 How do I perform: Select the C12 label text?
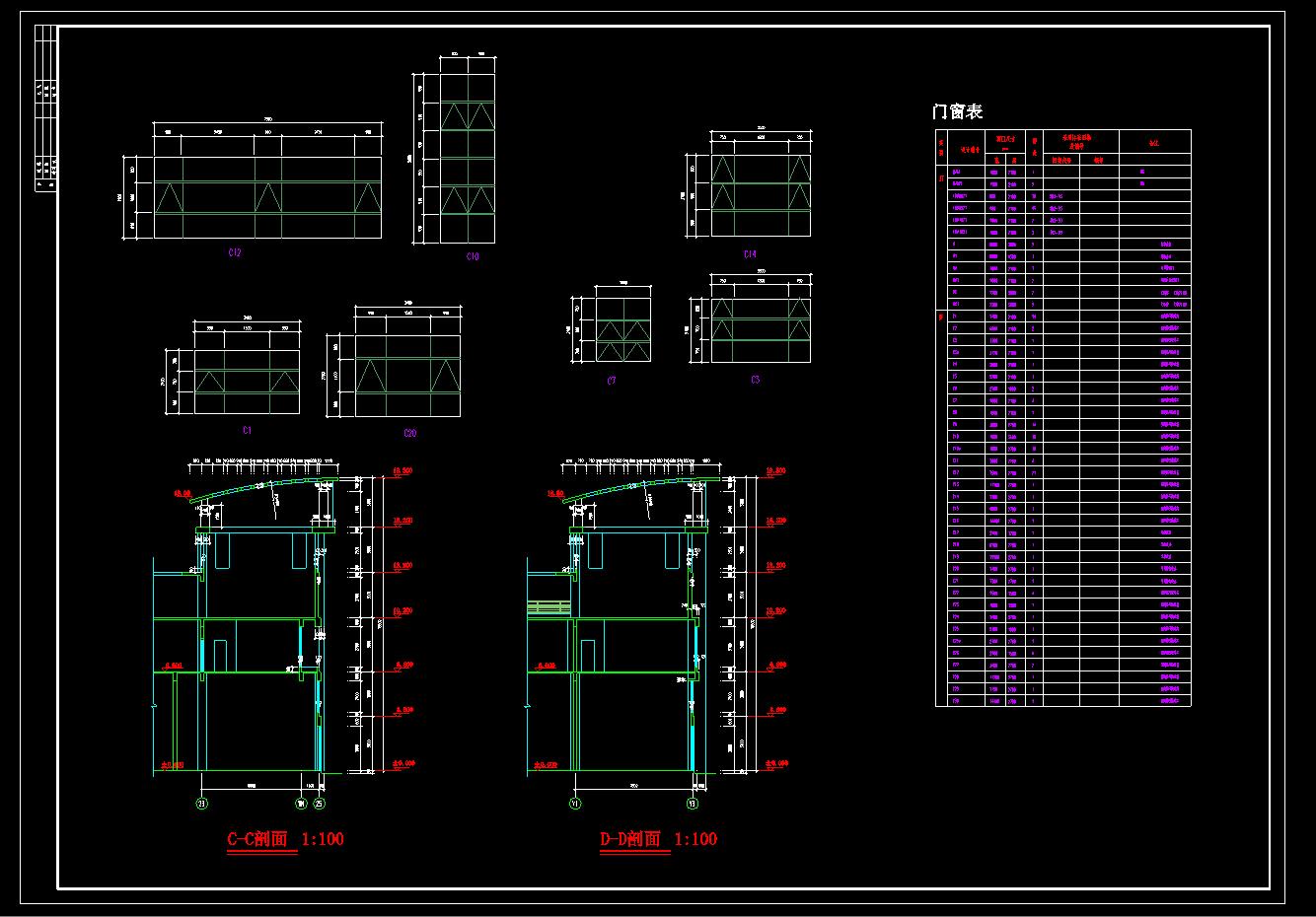(235, 253)
